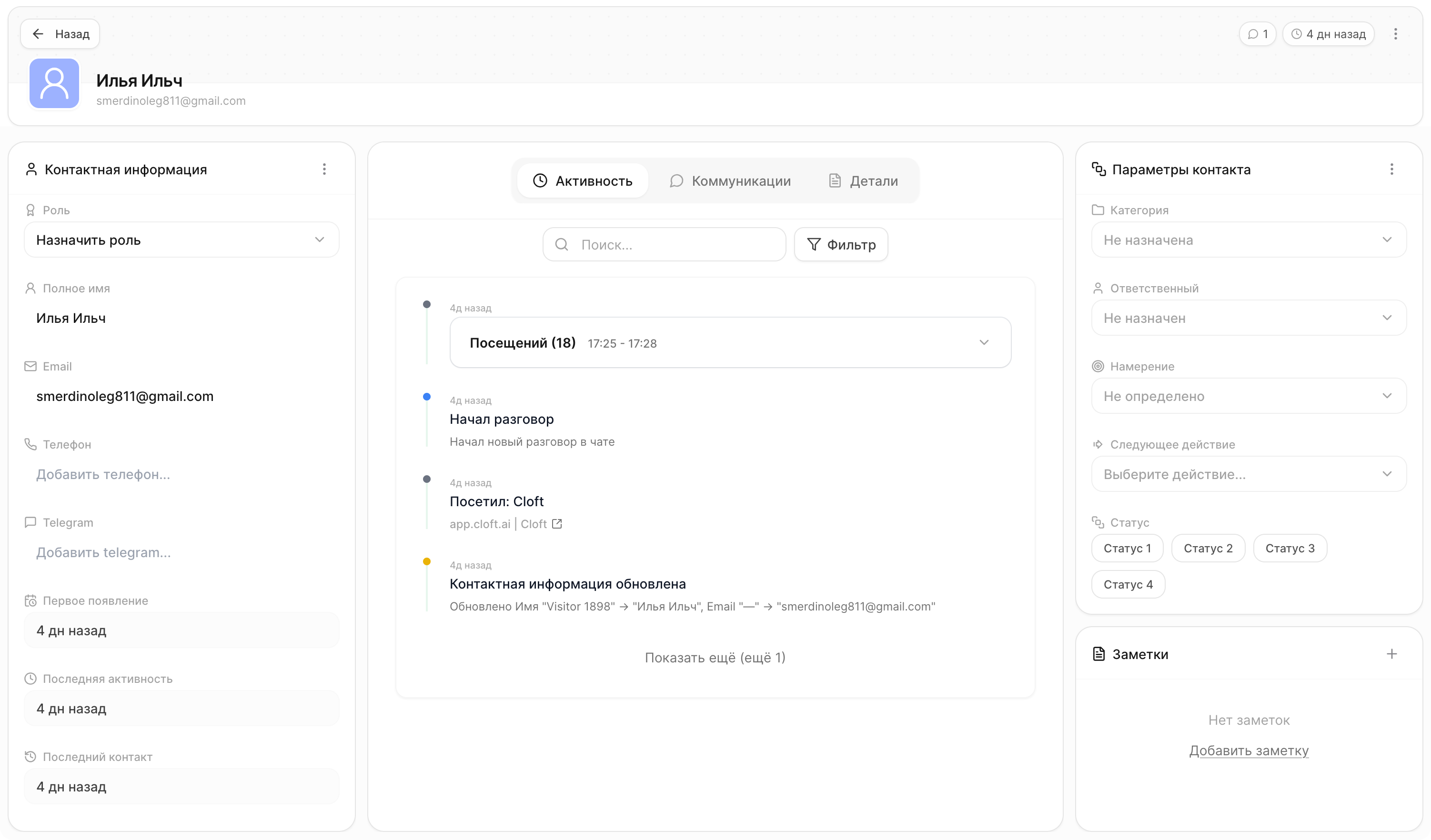The width and height of the screenshot is (1431, 840).
Task: Switch to the Детали tab
Action: click(863, 180)
